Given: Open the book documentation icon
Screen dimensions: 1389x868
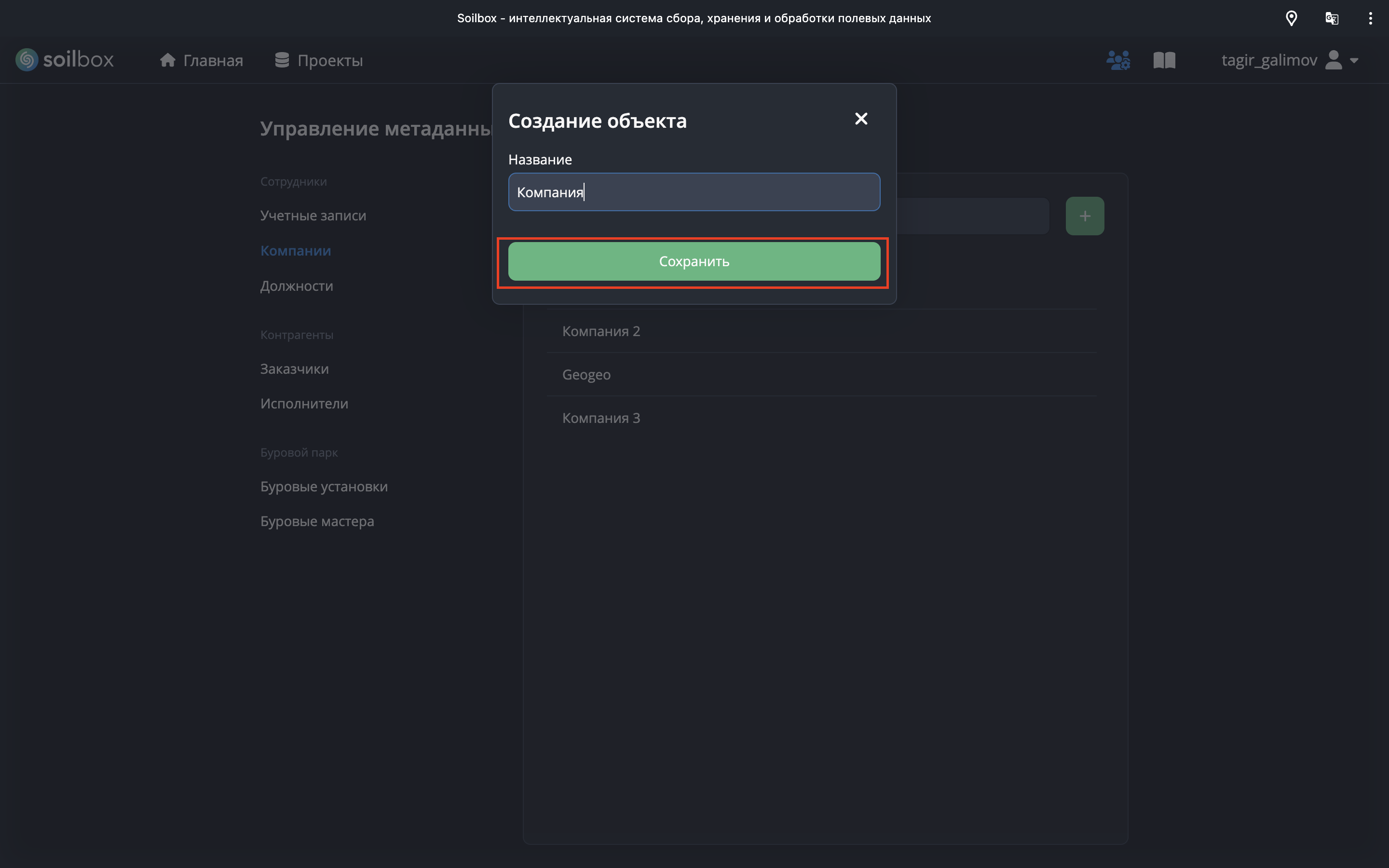Looking at the screenshot, I should [1164, 60].
